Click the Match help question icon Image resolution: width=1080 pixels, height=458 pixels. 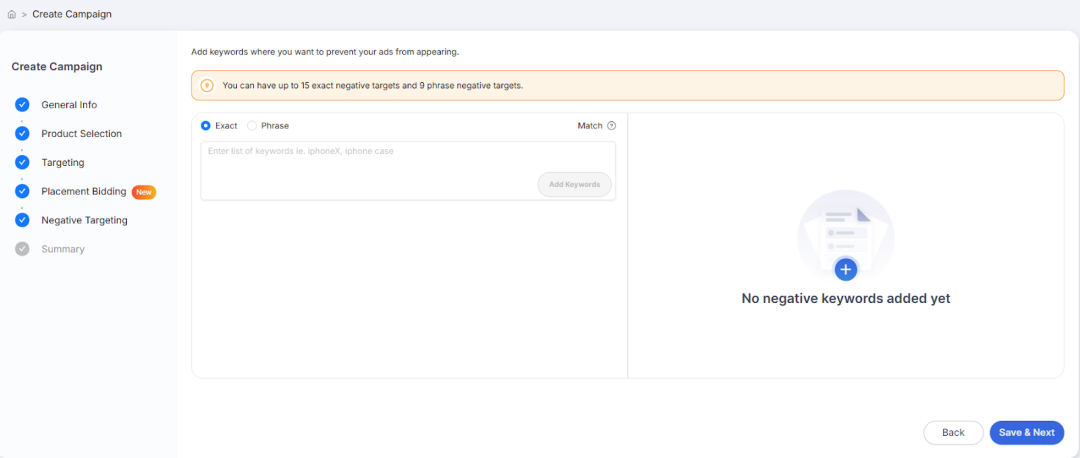point(612,126)
